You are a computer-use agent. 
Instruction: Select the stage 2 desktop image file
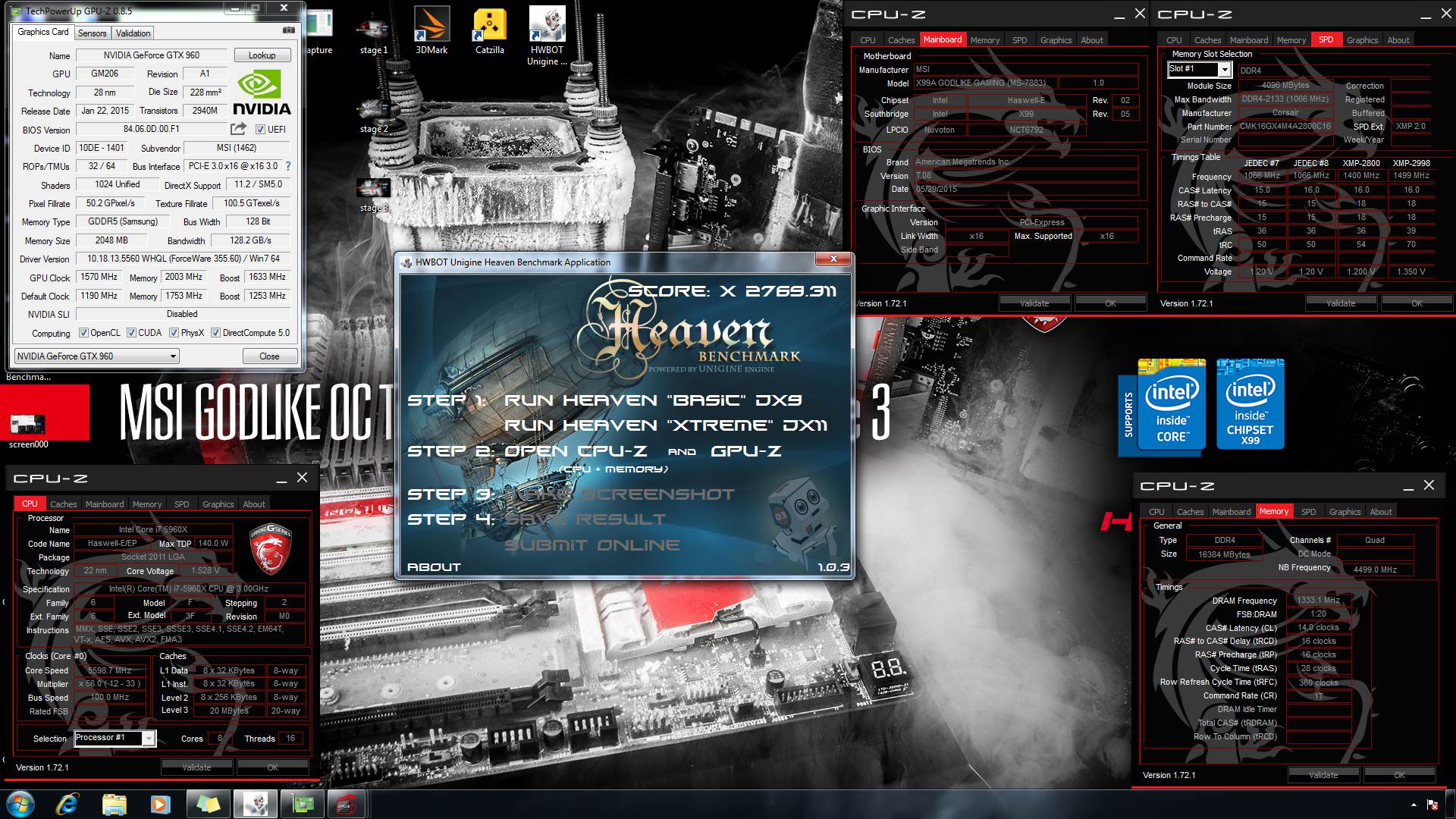tap(373, 115)
